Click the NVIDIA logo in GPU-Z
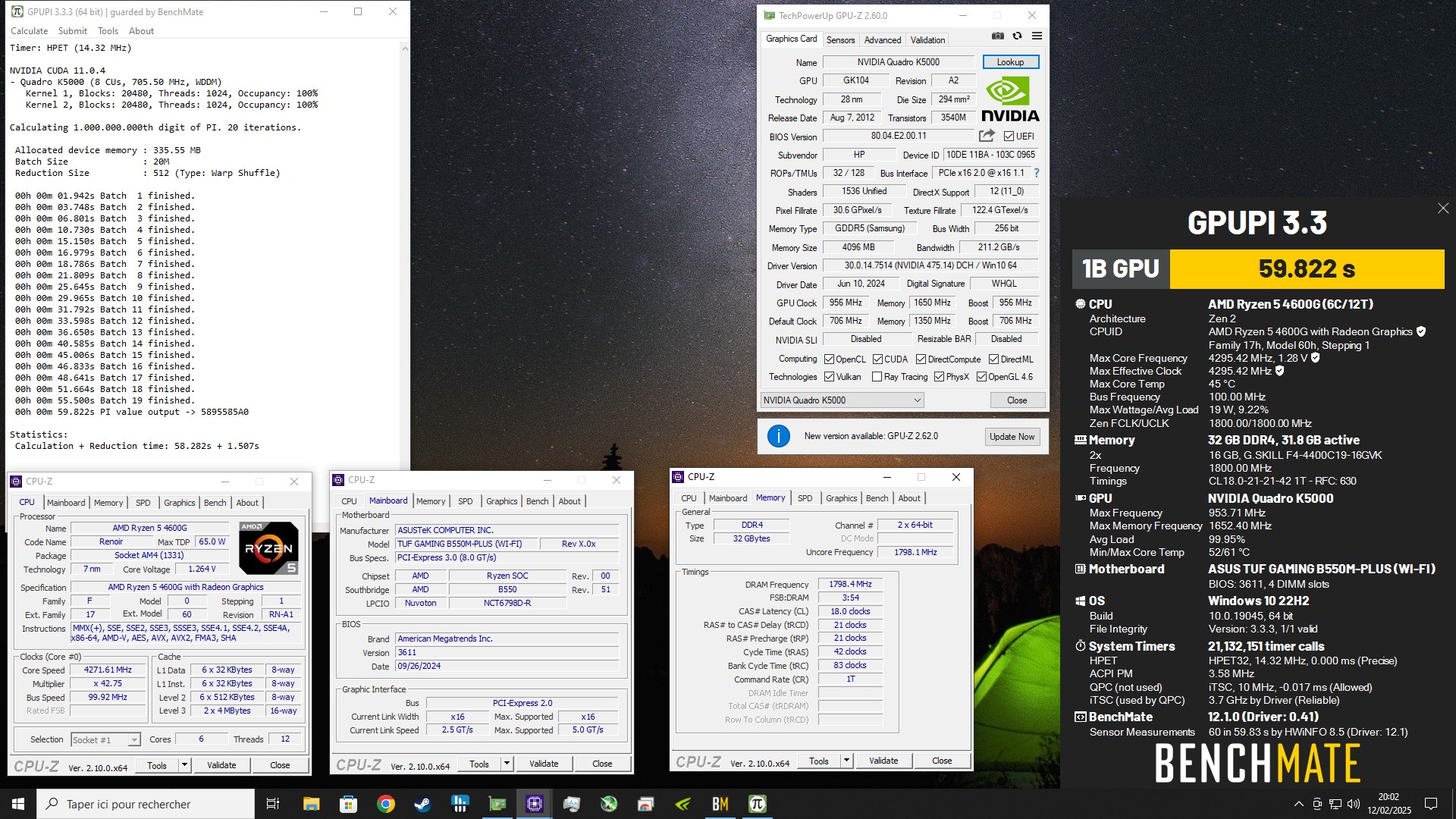Viewport: 1456px width, 819px height. coord(1010,99)
